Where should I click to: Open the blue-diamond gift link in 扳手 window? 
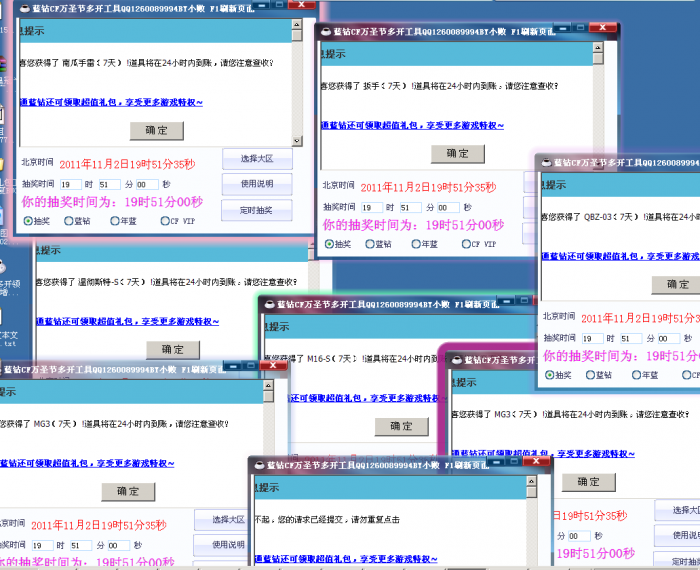point(412,125)
